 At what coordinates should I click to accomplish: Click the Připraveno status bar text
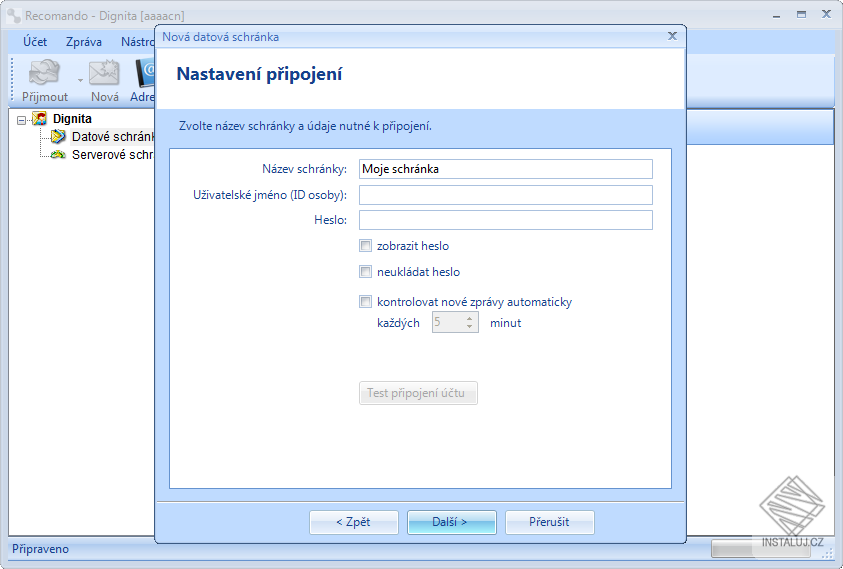point(41,549)
